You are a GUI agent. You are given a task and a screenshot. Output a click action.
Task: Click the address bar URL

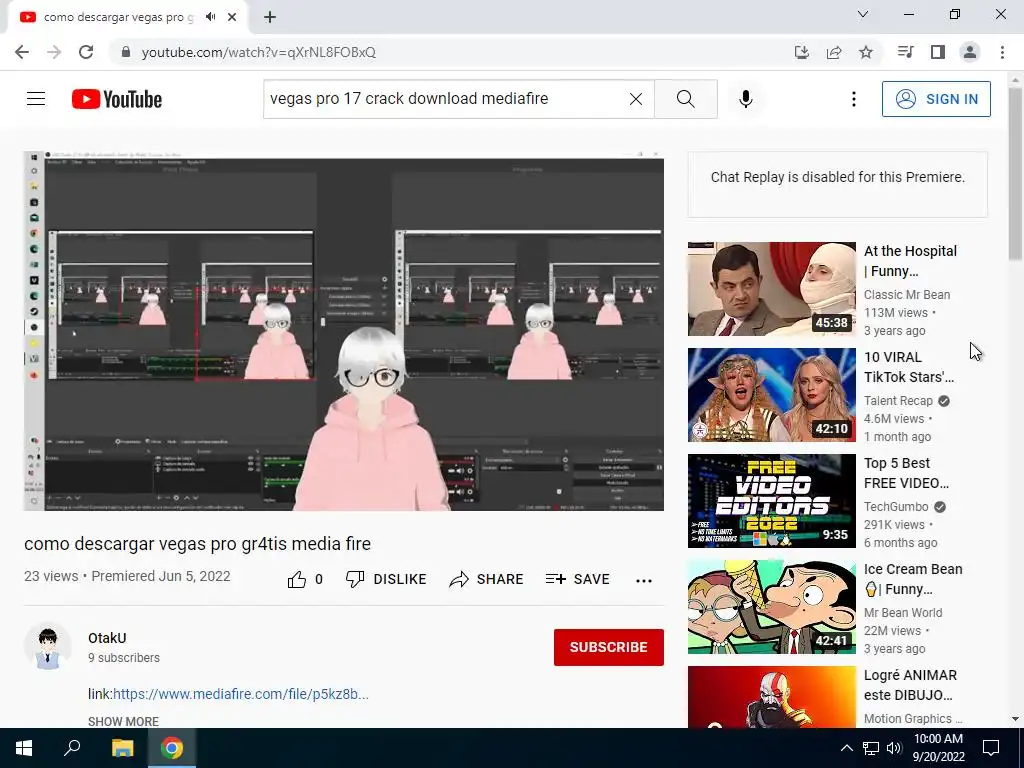(259, 52)
